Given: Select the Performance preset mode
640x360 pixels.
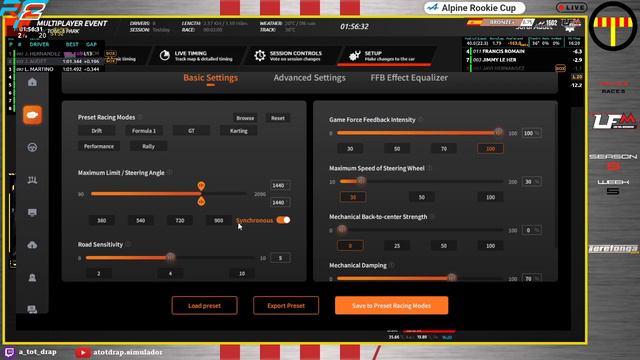Looking at the screenshot, I should pyautogui.click(x=99, y=146).
